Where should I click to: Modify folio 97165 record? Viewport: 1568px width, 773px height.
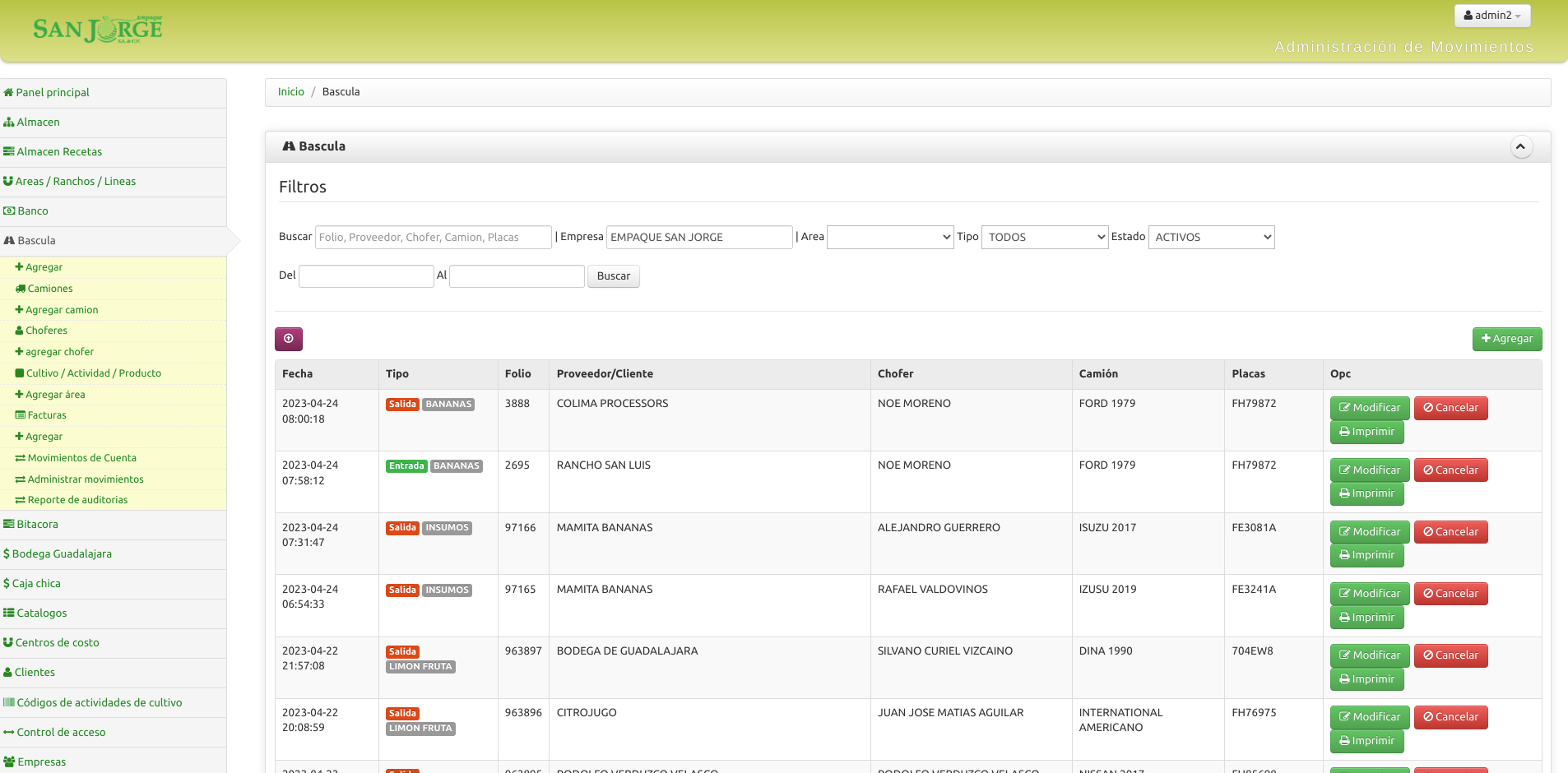tap(1370, 594)
